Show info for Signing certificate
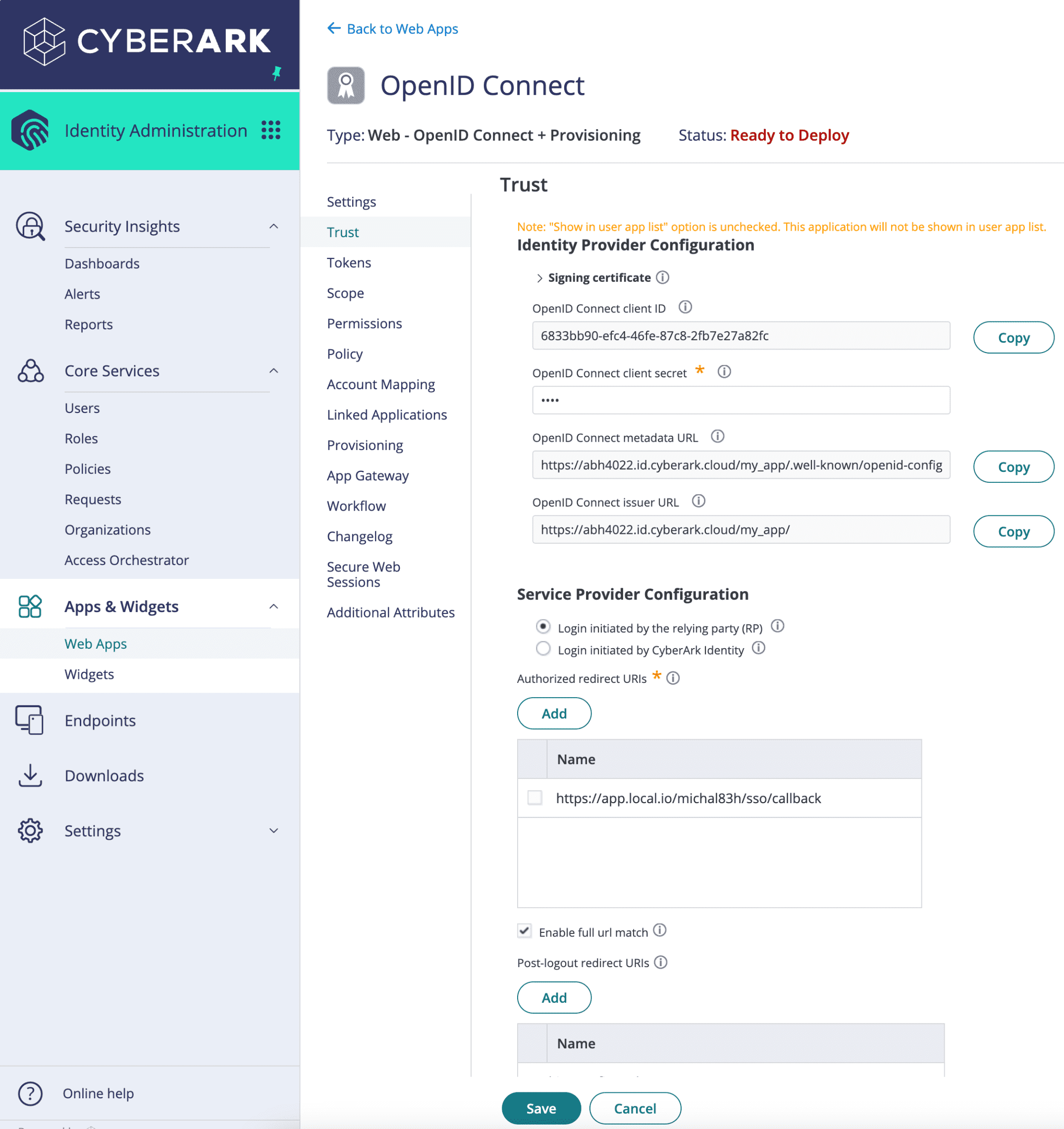 click(662, 277)
